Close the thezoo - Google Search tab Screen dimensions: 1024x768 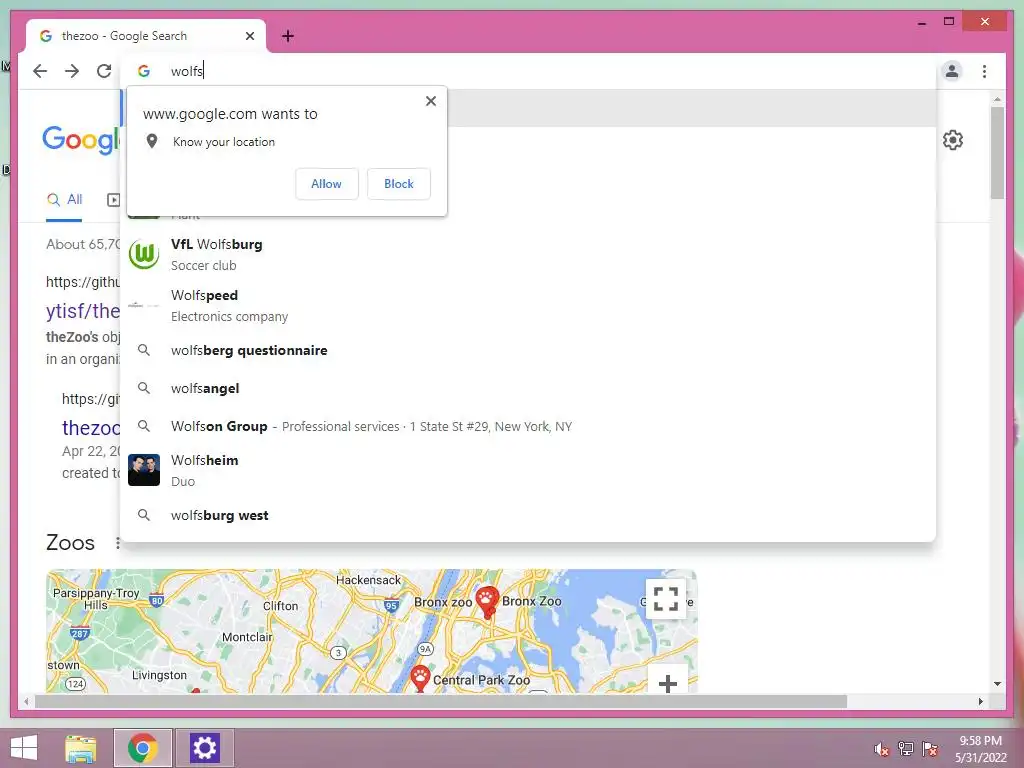point(249,36)
